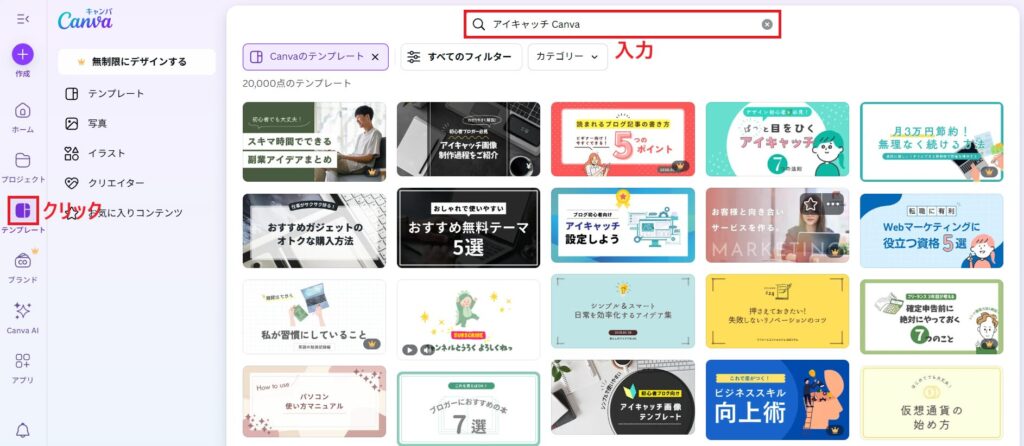Select the テンプレート sidebar icon
Viewport: 1024px width, 446px height.
[23, 210]
